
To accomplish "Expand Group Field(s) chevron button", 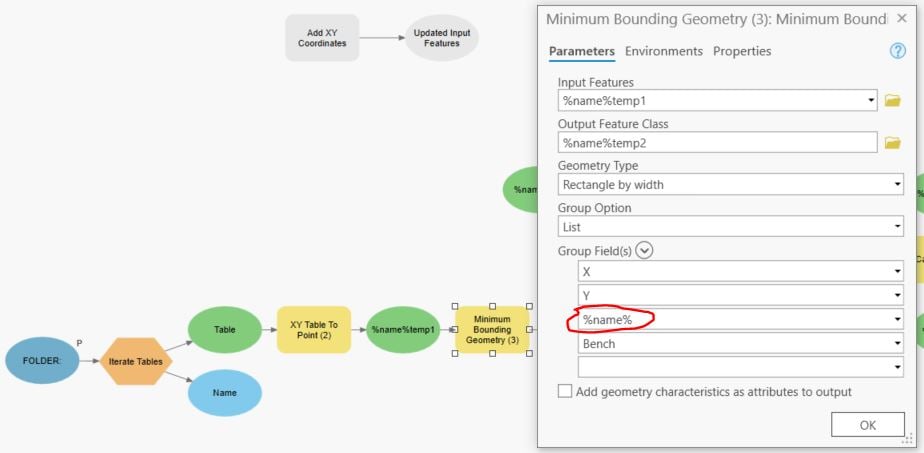I will [644, 251].
